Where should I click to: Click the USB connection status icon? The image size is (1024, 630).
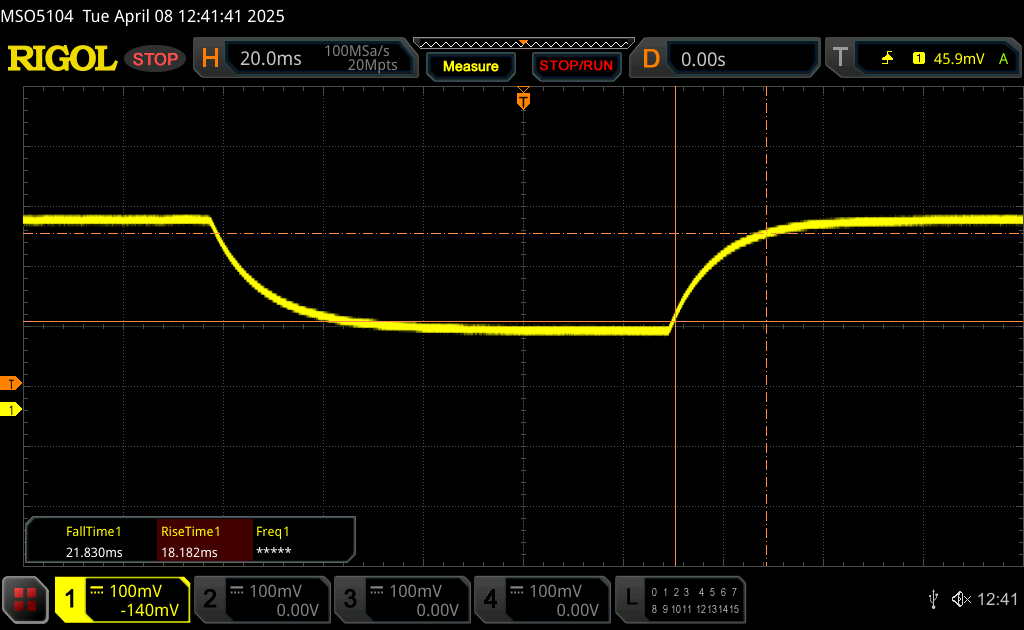coord(933,599)
